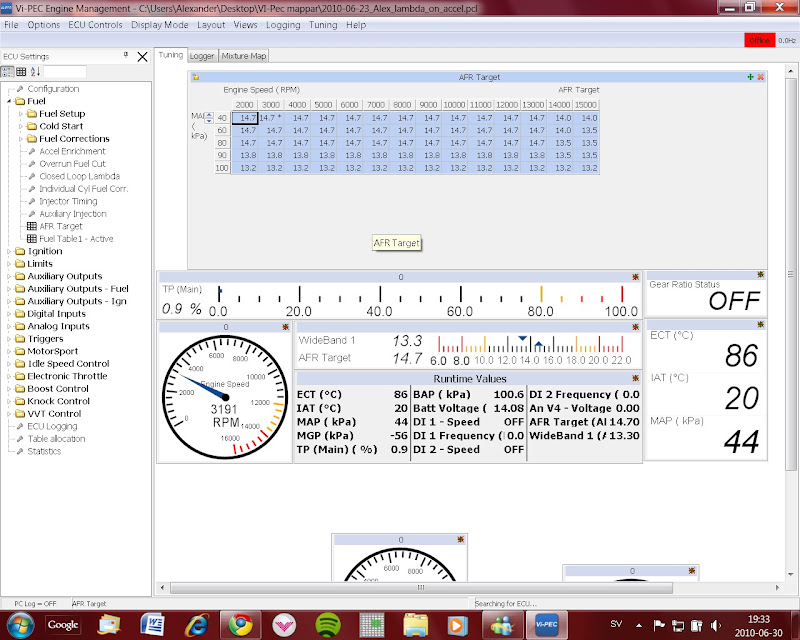Open Closed Loop Lambda settings

point(79,176)
